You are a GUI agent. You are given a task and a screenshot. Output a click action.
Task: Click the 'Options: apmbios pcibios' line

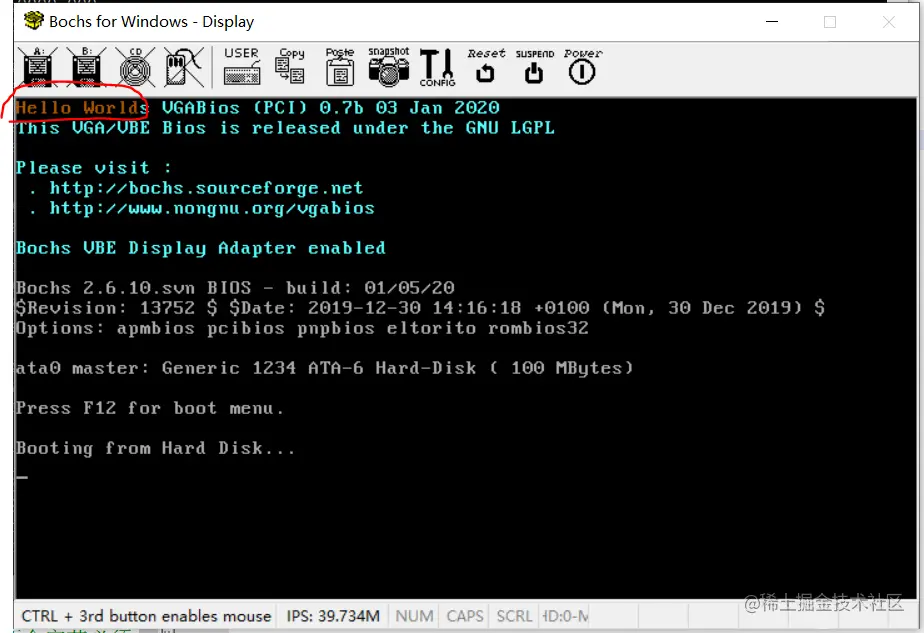pyautogui.click(x=302, y=328)
